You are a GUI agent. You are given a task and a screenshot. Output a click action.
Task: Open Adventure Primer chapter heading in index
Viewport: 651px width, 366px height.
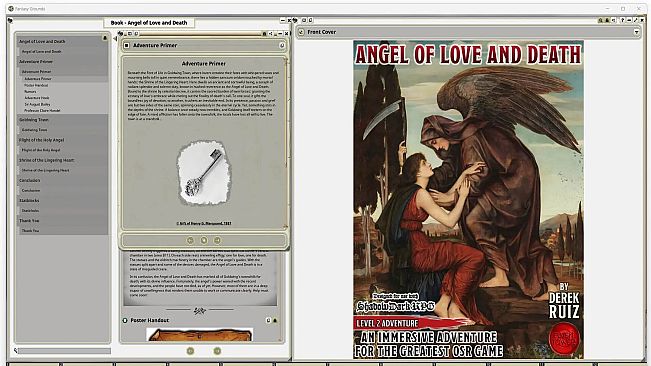click(36, 61)
